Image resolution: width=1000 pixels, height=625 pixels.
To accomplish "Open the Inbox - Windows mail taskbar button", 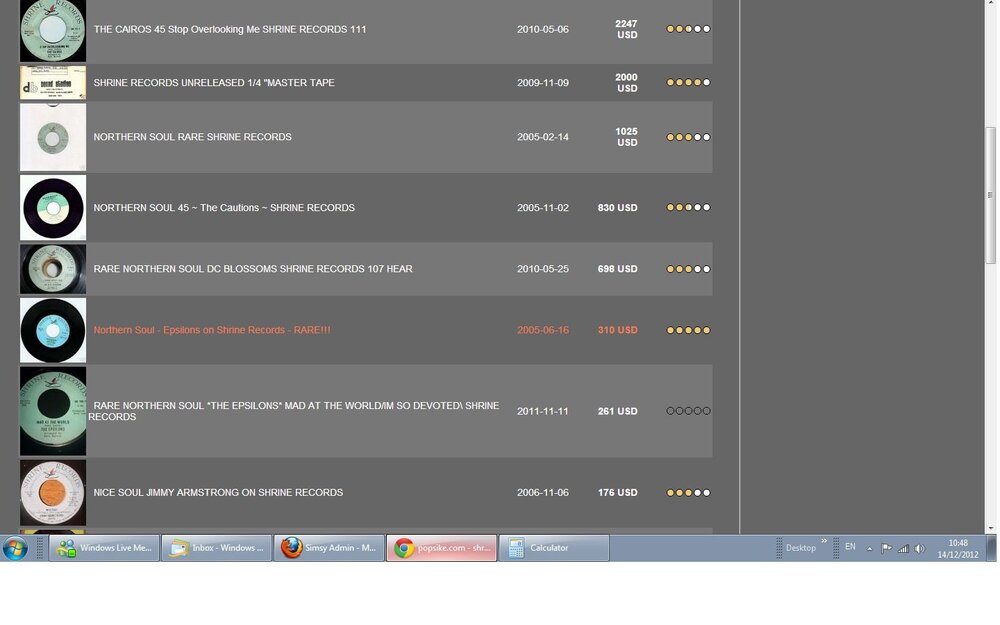I will 216,548.
